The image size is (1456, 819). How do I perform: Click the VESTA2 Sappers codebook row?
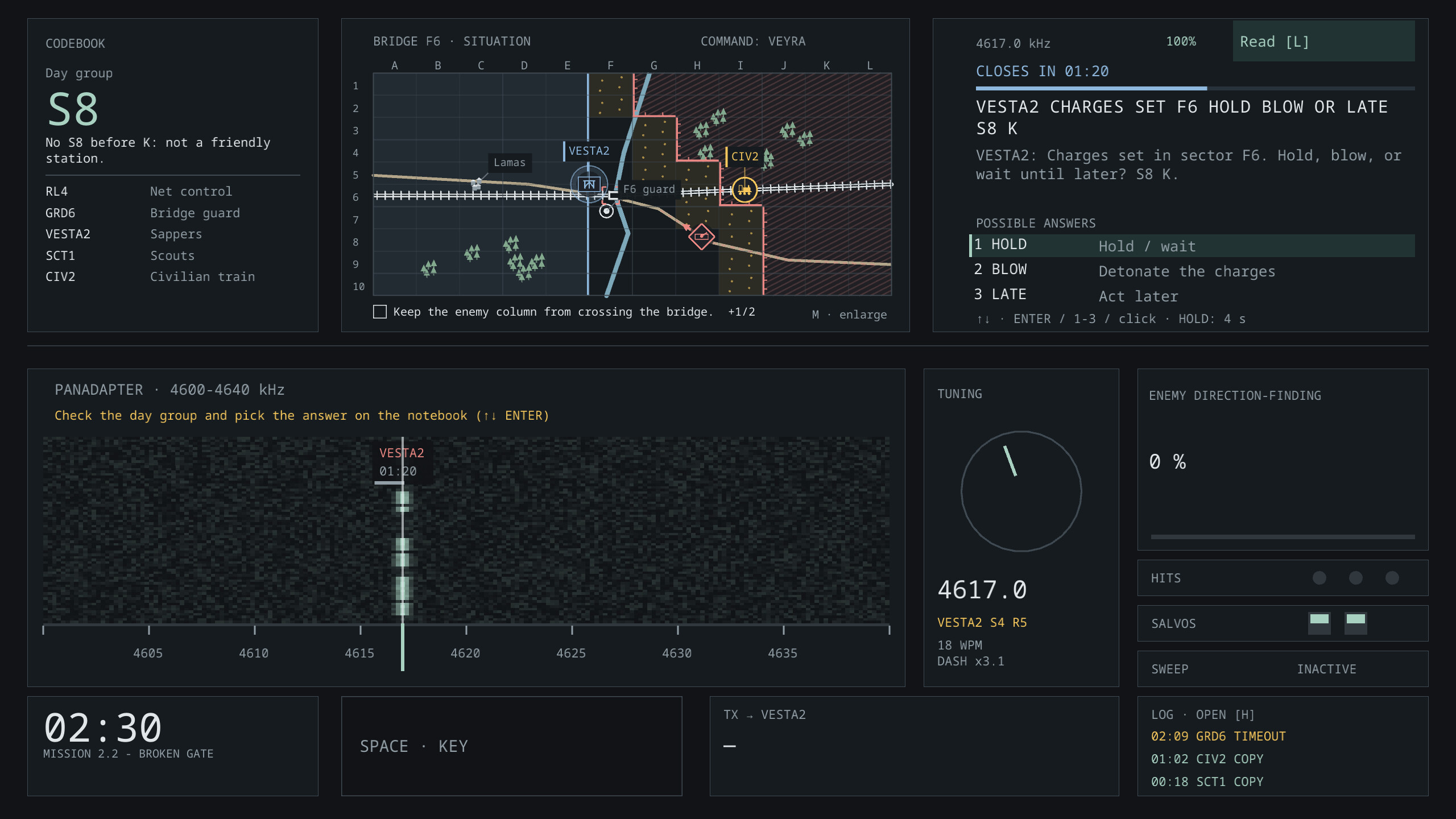(x=173, y=234)
